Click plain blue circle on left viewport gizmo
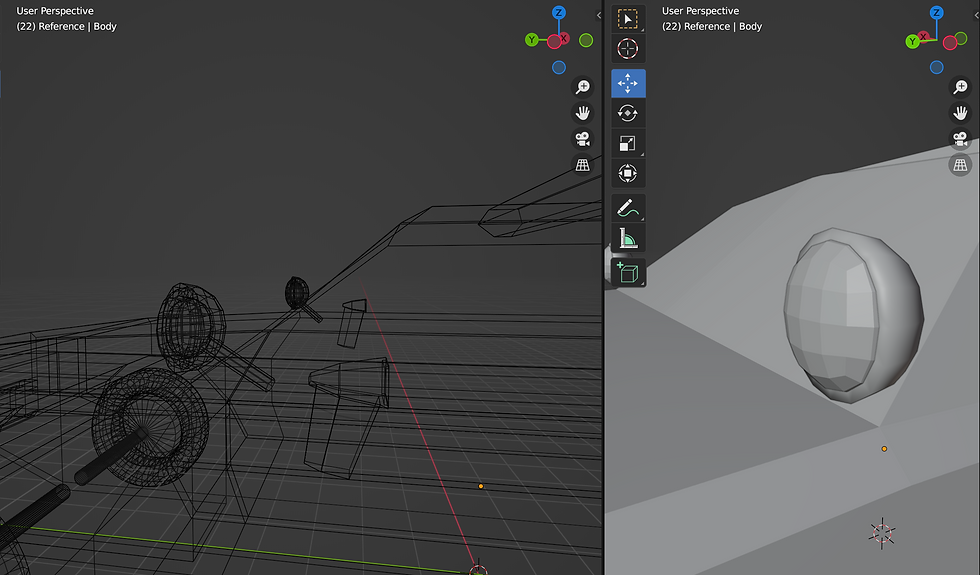 point(559,68)
